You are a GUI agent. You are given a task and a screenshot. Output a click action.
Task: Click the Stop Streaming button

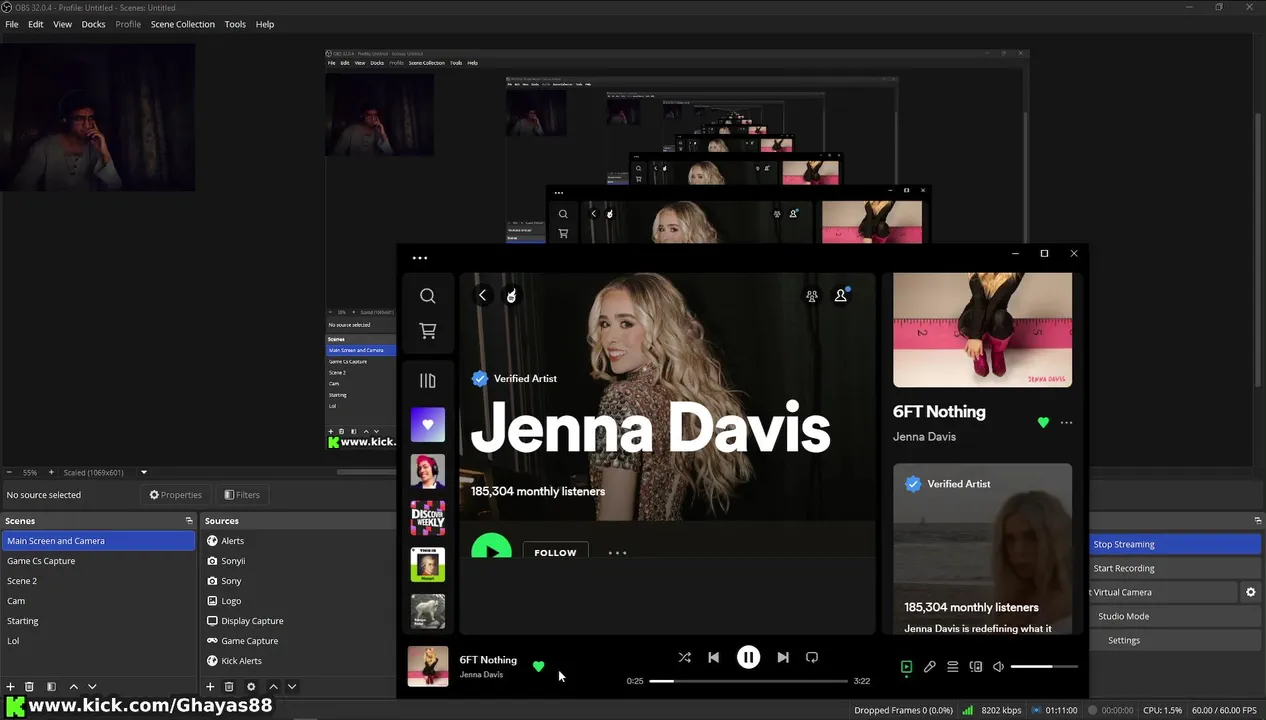1175,544
